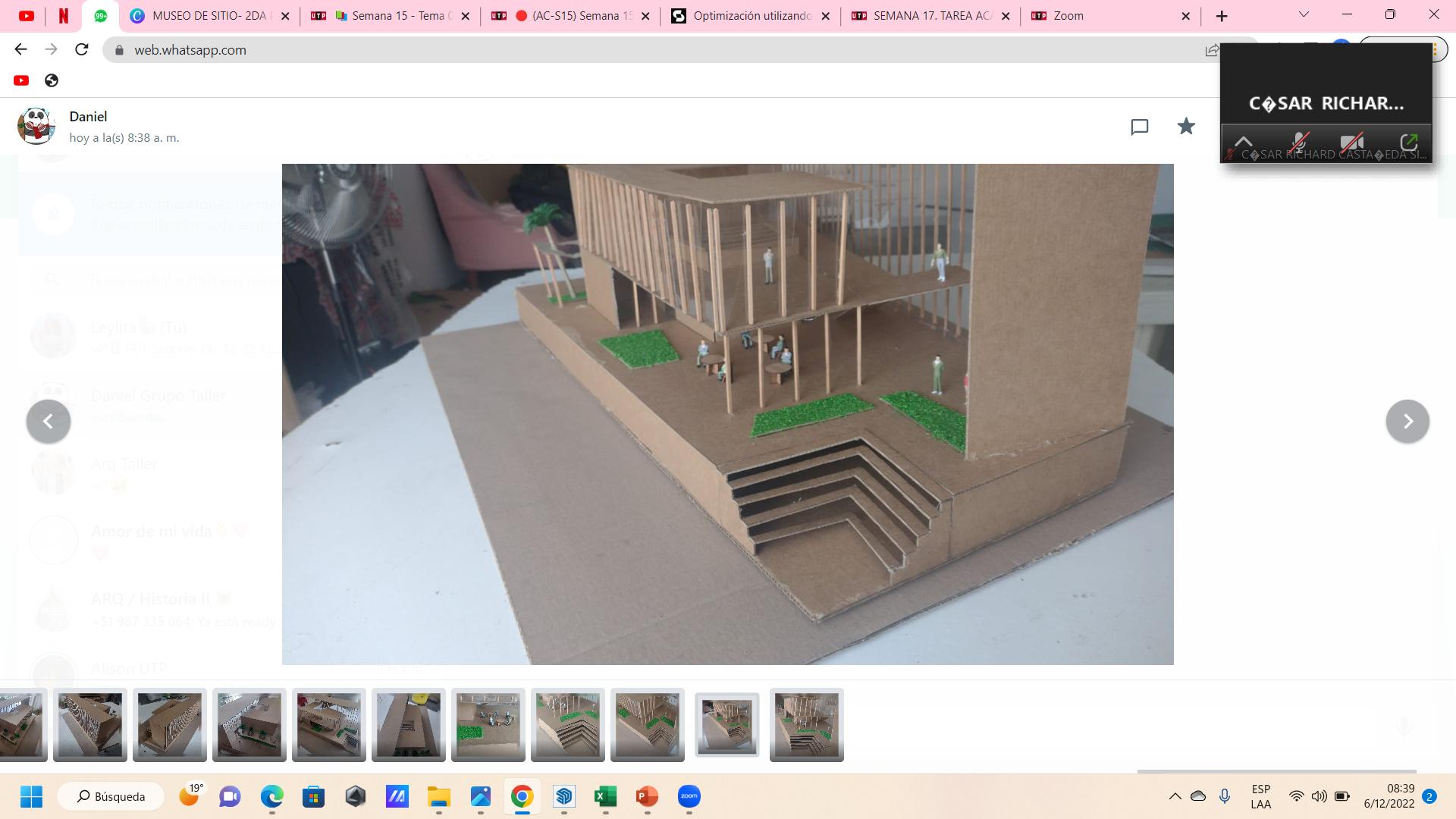1456x819 pixels.
Task: Open a new browser tab
Action: (x=1222, y=16)
